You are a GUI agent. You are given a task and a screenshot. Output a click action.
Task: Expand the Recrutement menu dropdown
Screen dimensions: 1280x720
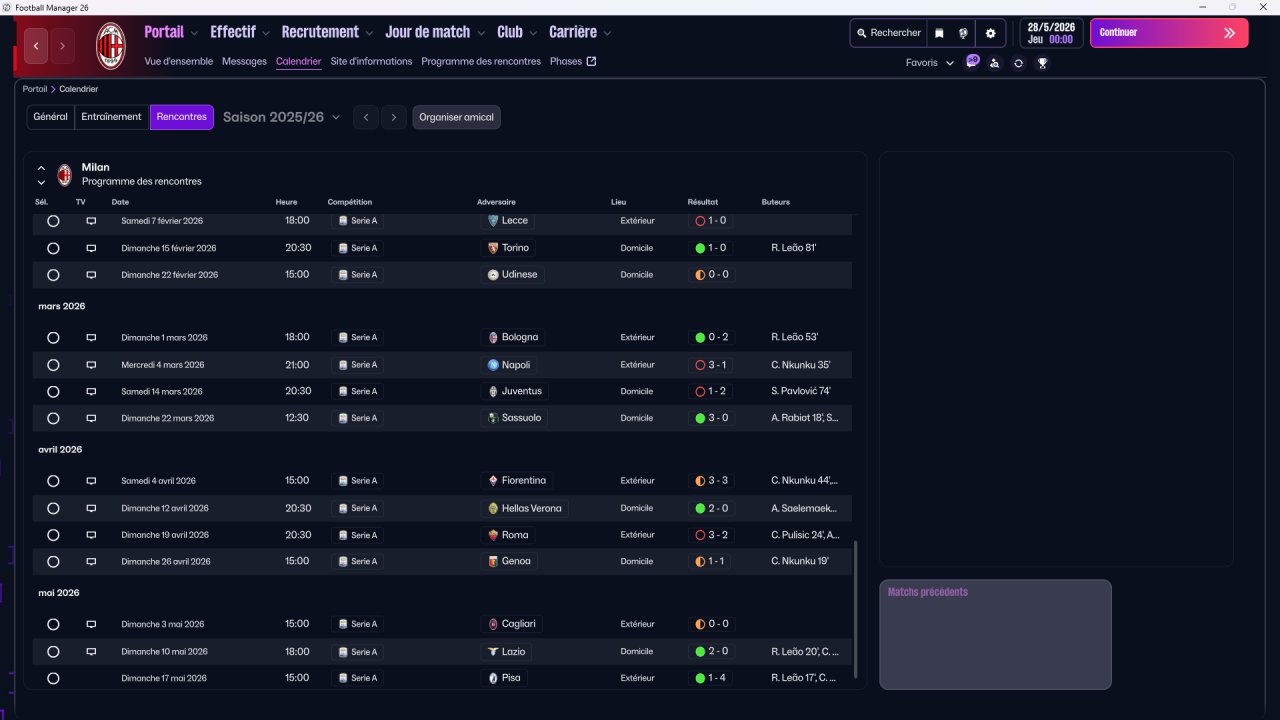[x=327, y=32]
